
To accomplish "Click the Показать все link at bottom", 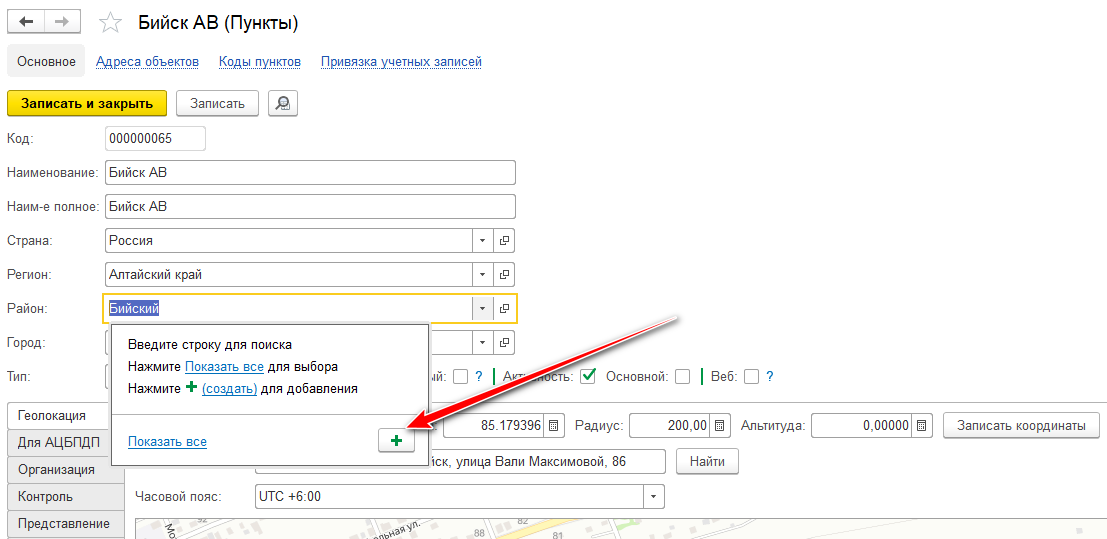I will coord(167,441).
